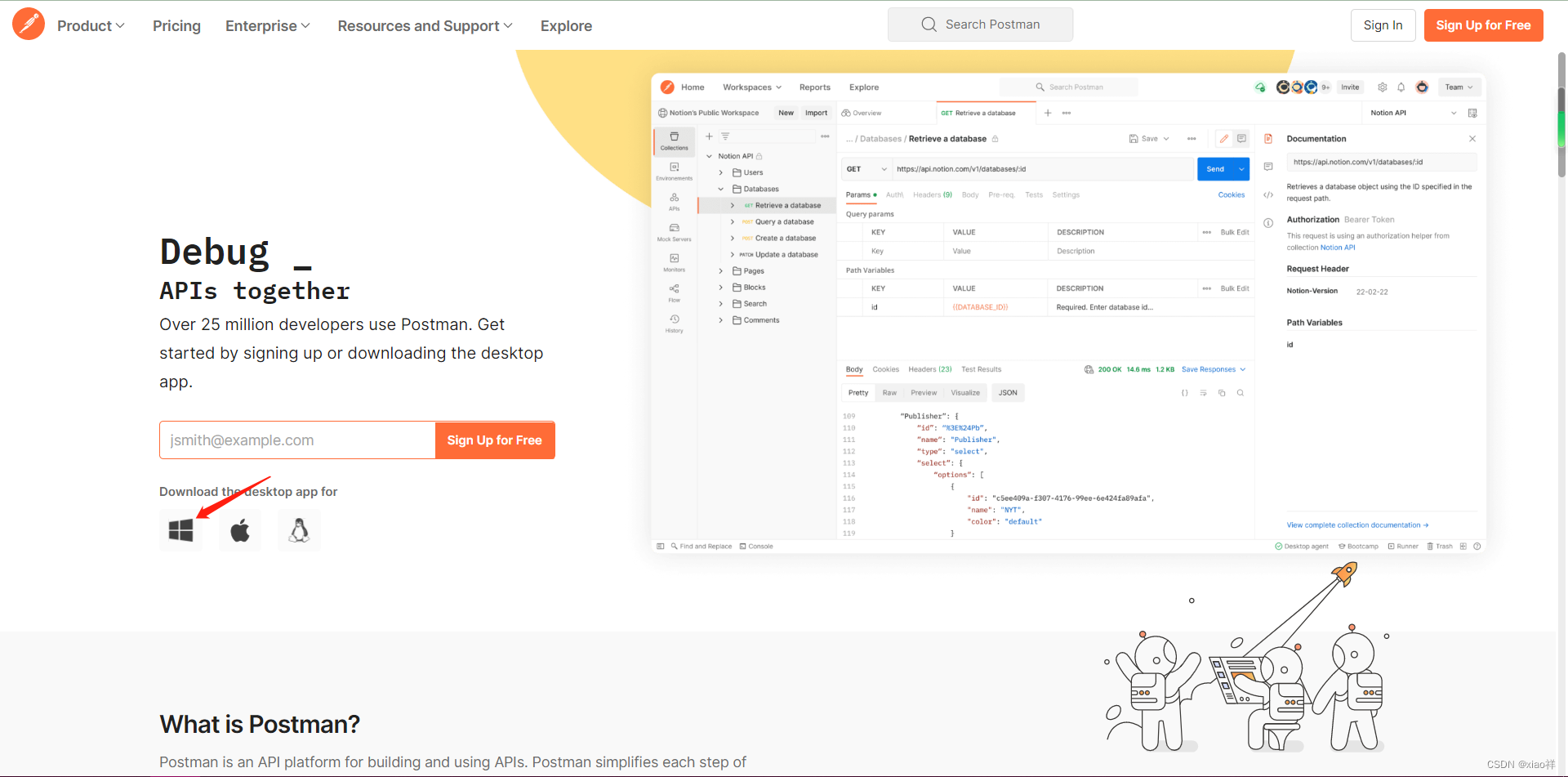Click the orange Postman logo in the site header

click(29, 24)
